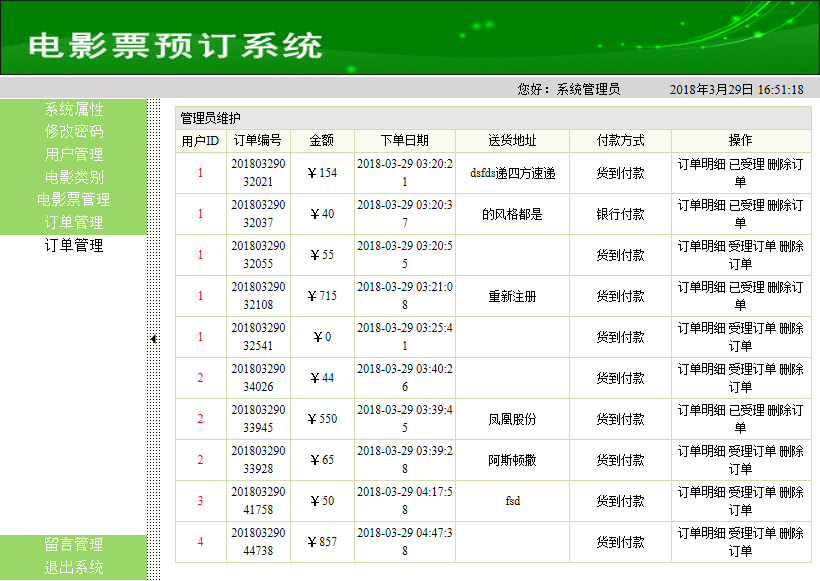The height and width of the screenshot is (581, 820).
Task: Click the date 2018年3月29日 16:51:18
Action: 736,89
